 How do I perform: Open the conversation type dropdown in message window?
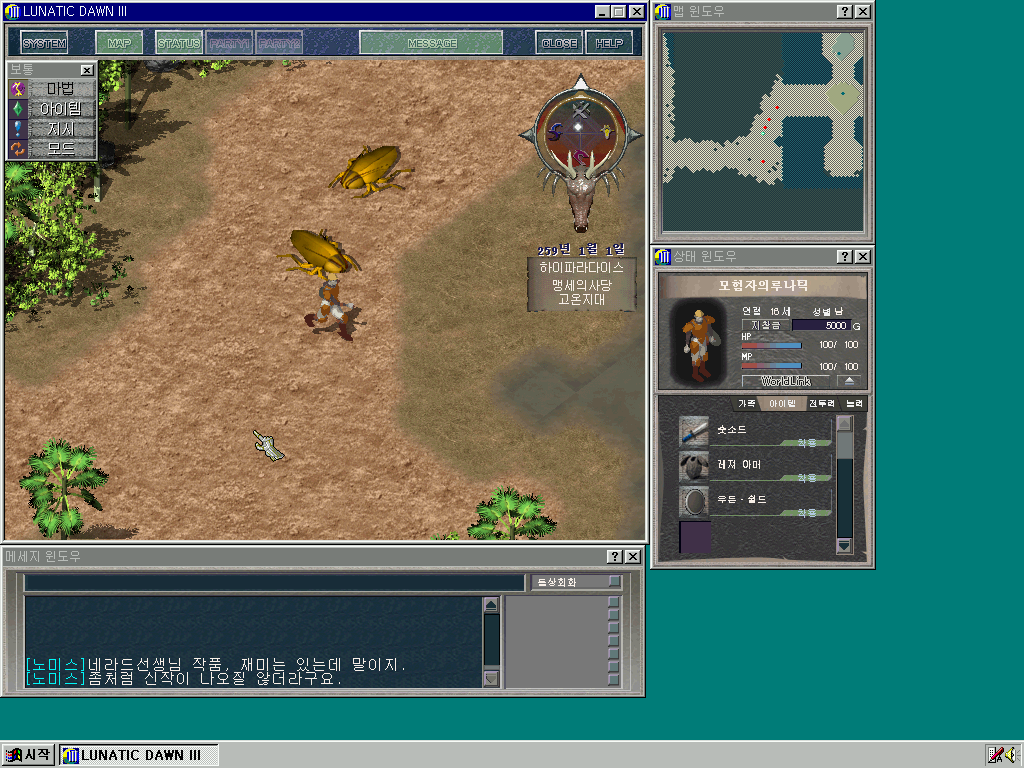(576, 581)
